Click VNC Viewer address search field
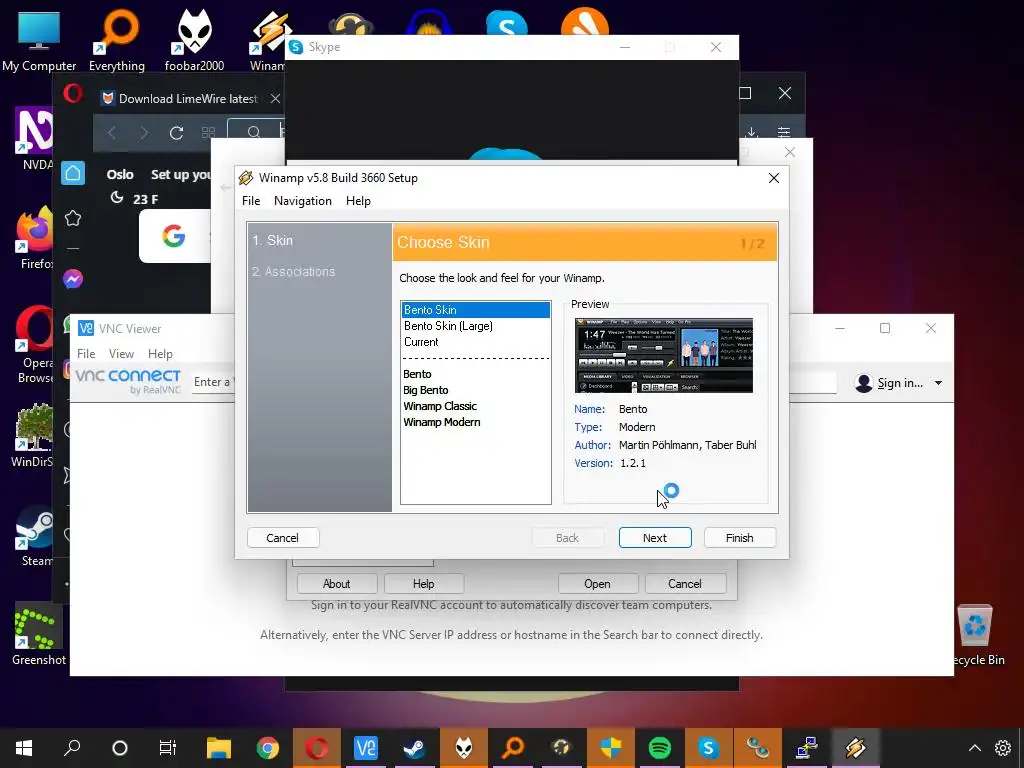 point(513,382)
